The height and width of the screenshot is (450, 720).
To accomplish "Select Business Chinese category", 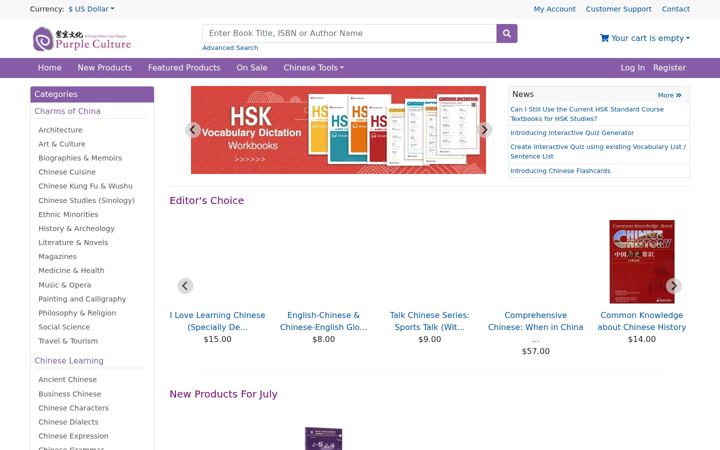I will click(70, 394).
